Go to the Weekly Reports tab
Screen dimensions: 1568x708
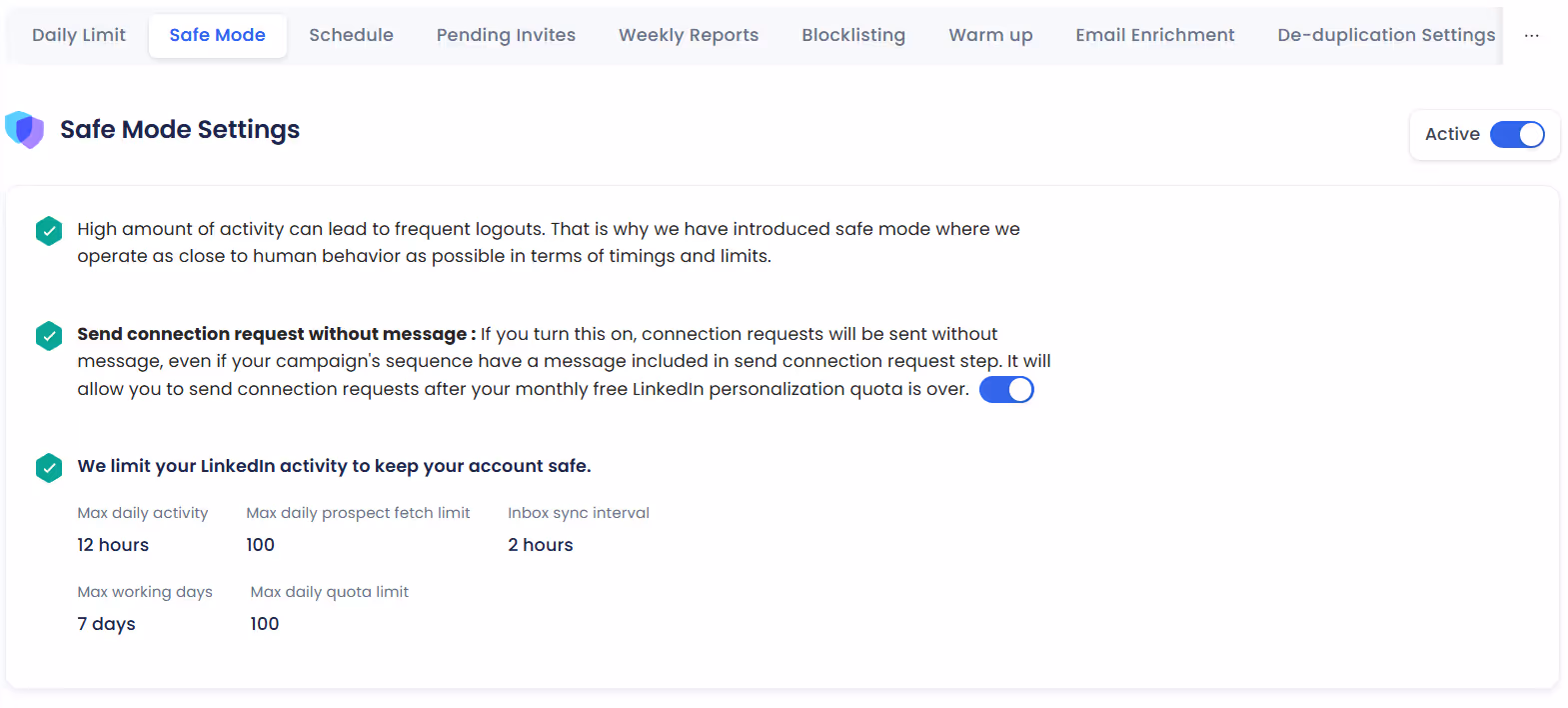pyautogui.click(x=689, y=35)
